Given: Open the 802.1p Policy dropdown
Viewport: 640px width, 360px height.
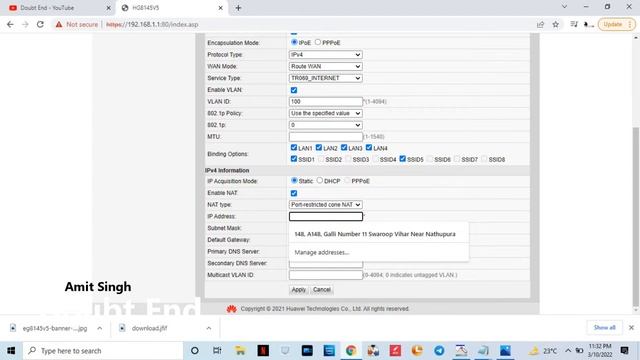Looking at the screenshot, I should (325, 113).
